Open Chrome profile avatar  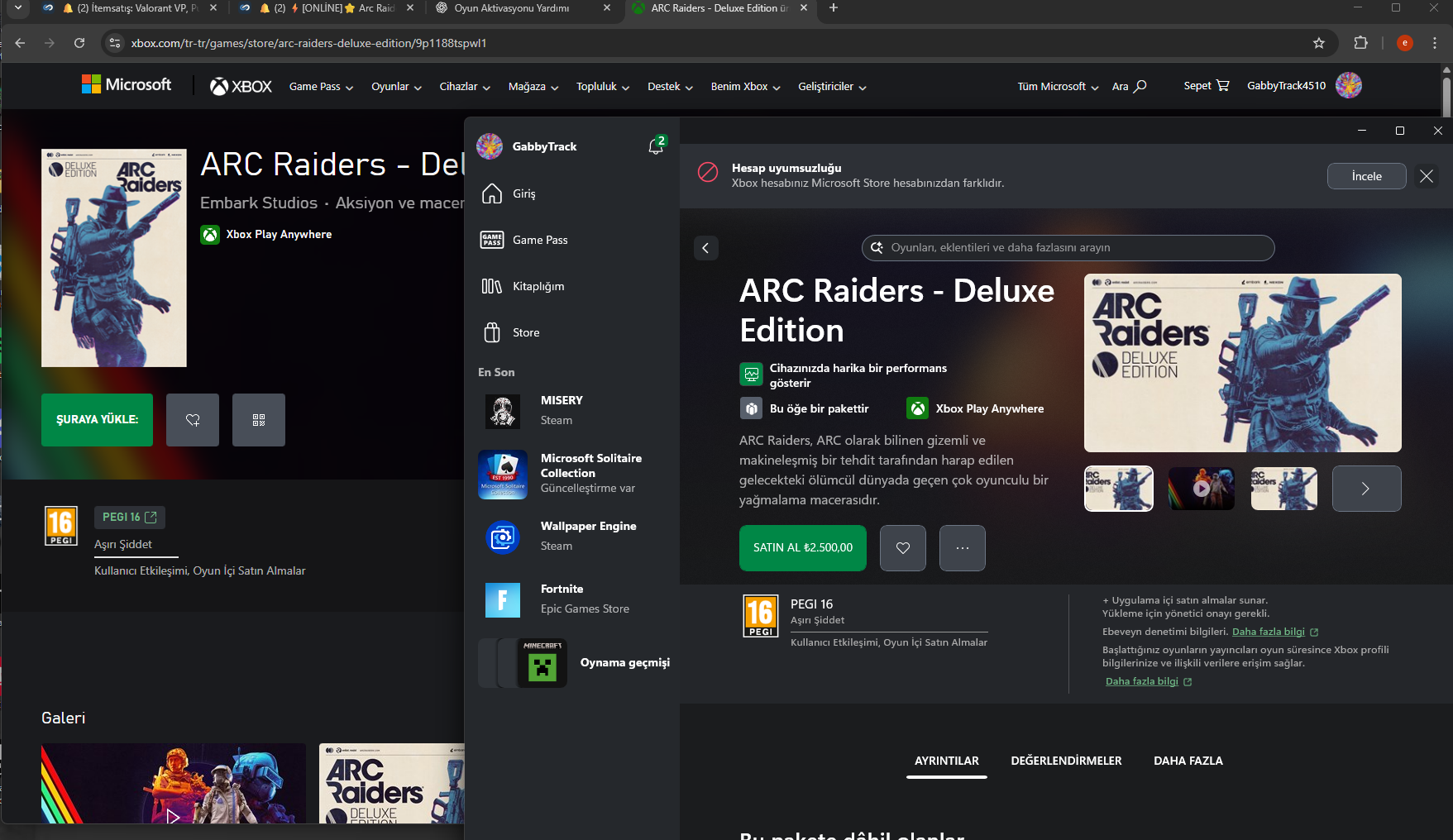1404,43
